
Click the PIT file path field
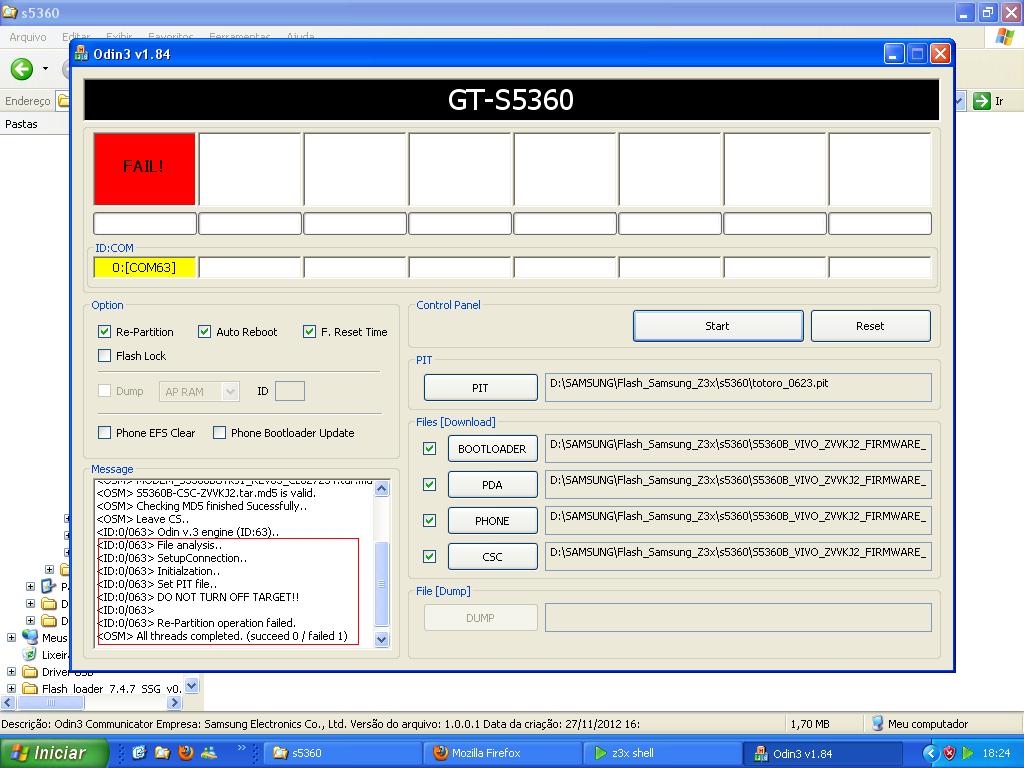click(738, 388)
